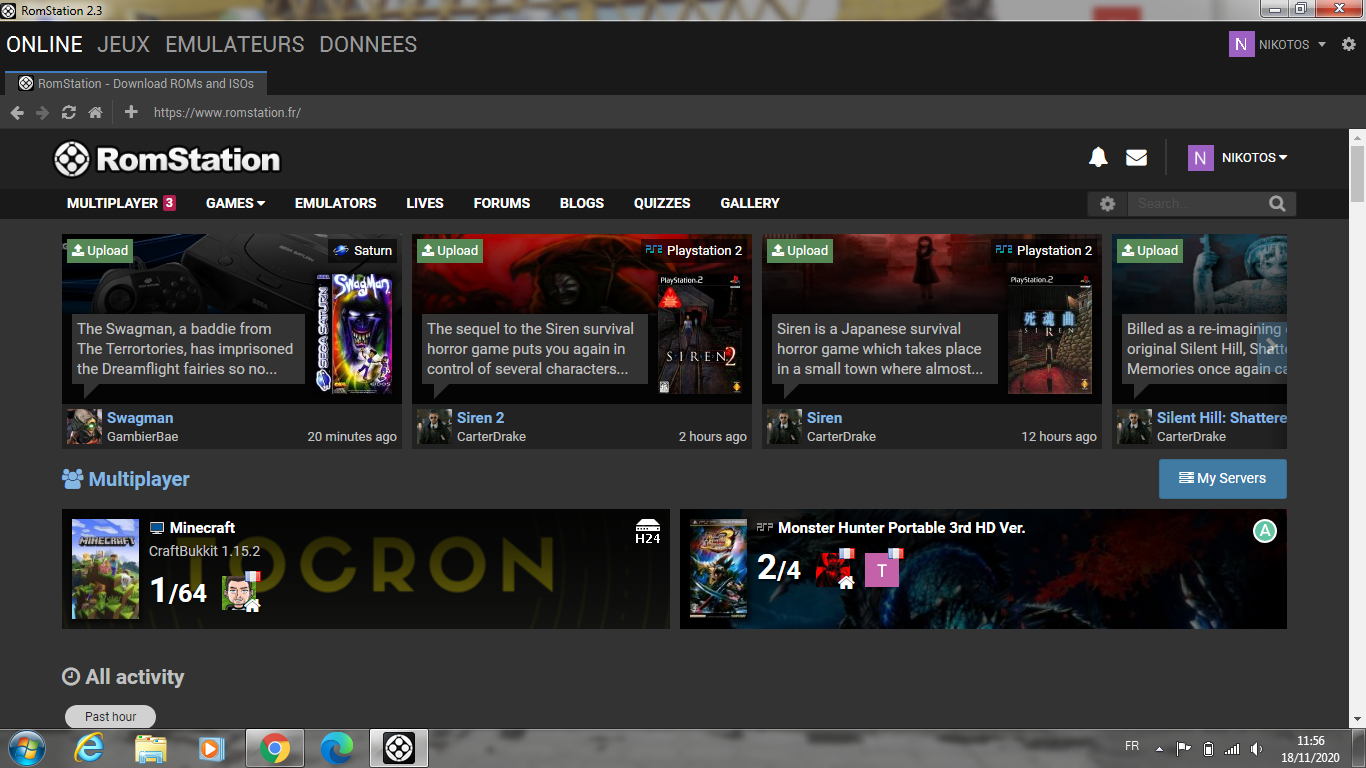Open notifications bell icon

coord(1098,157)
